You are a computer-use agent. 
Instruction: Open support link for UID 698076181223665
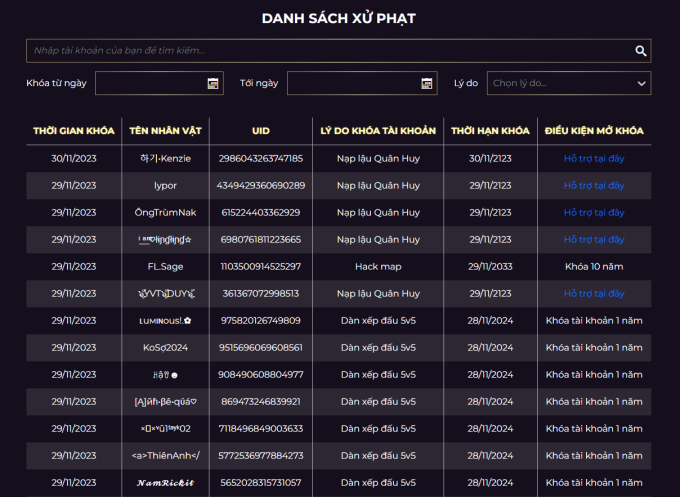(593, 240)
